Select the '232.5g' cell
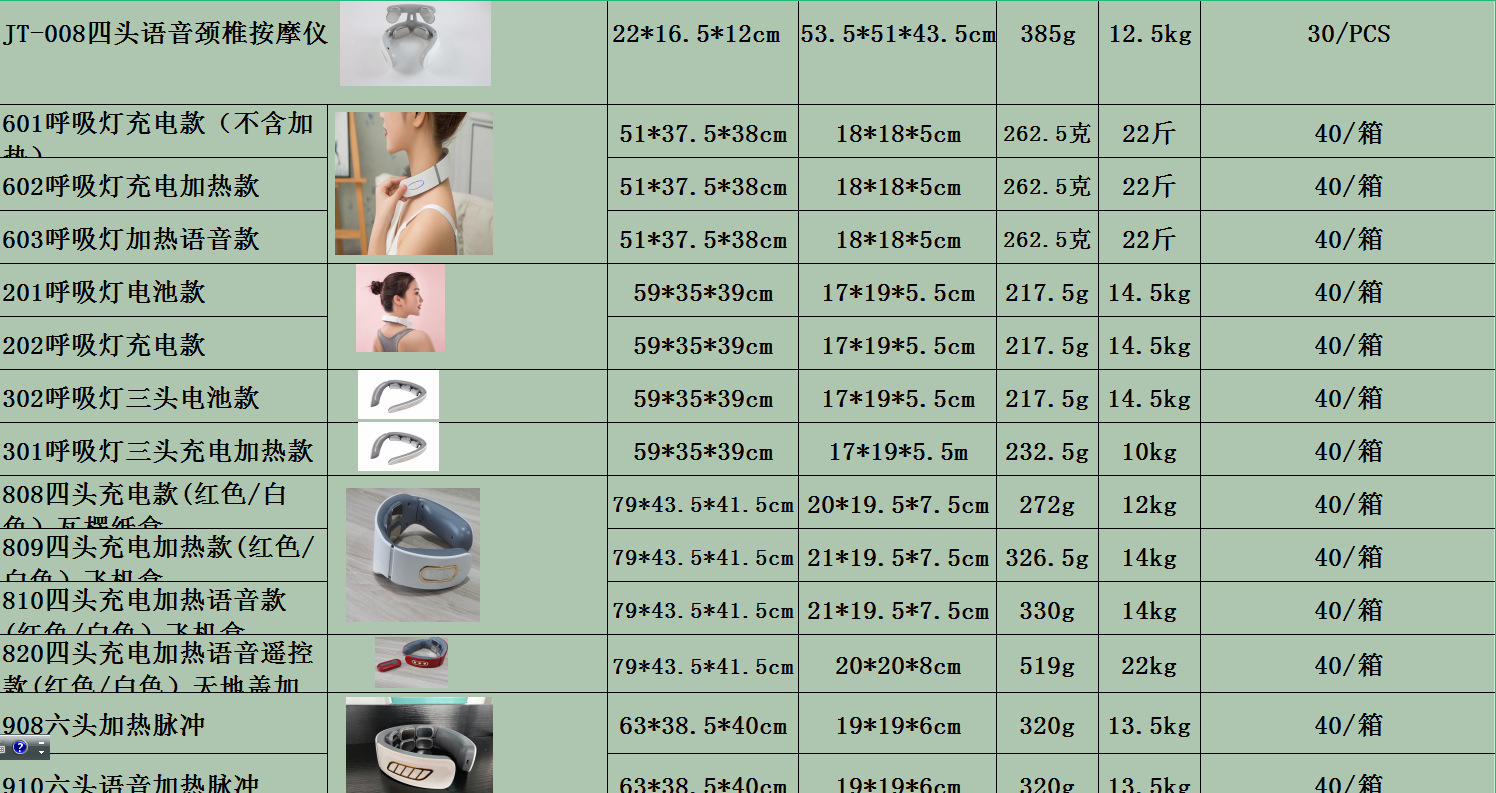Screen dimensions: 1496x793 point(1048,449)
